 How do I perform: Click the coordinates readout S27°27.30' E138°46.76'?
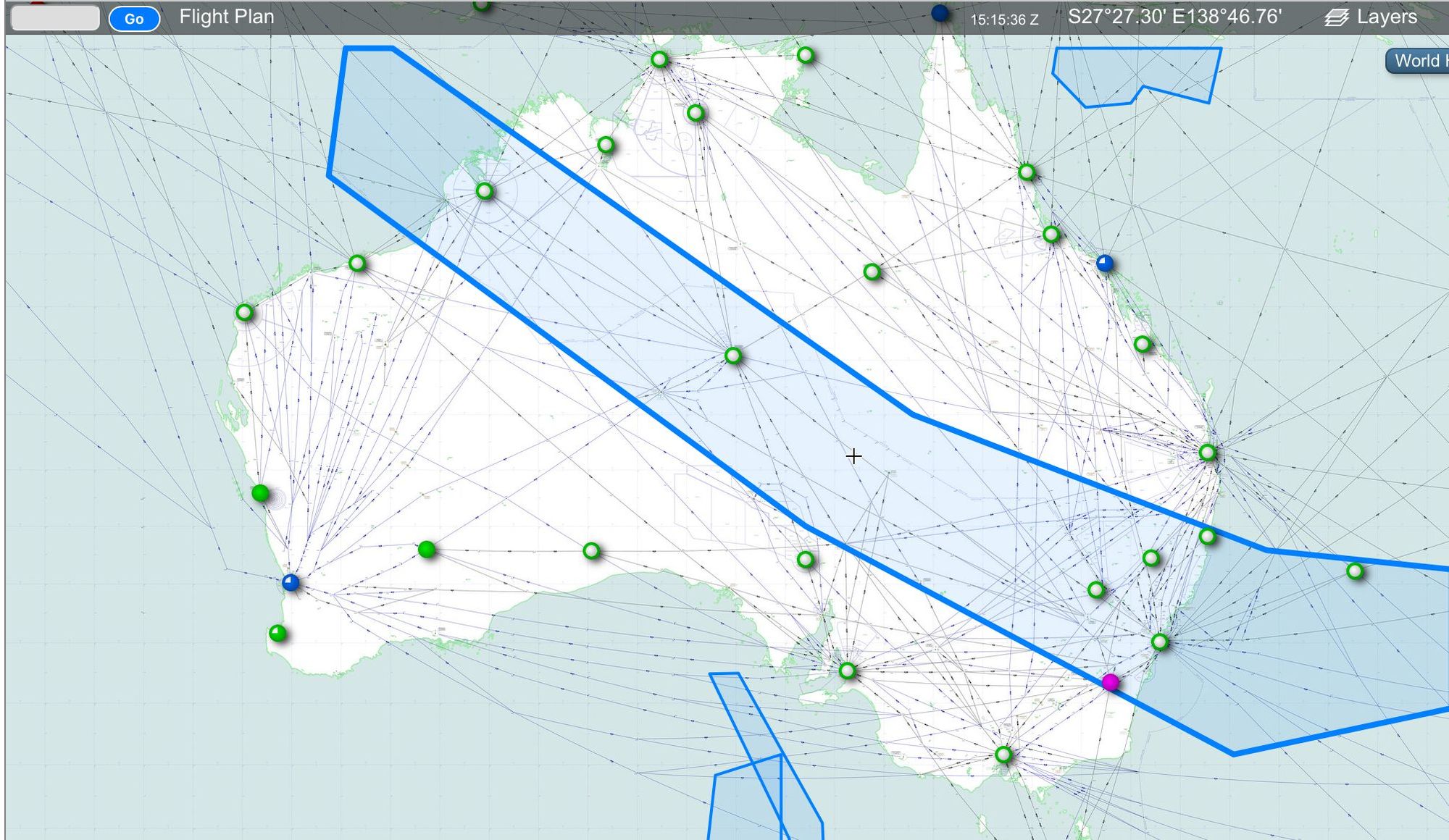[x=1174, y=17]
